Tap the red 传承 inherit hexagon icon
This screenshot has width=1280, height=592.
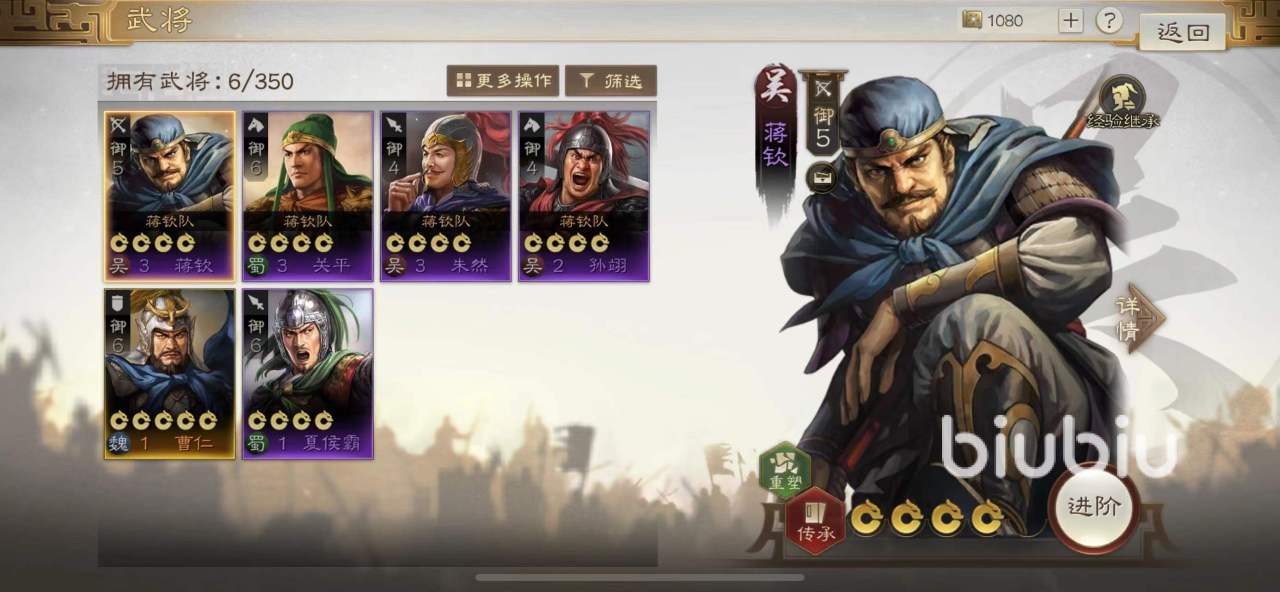pos(815,520)
